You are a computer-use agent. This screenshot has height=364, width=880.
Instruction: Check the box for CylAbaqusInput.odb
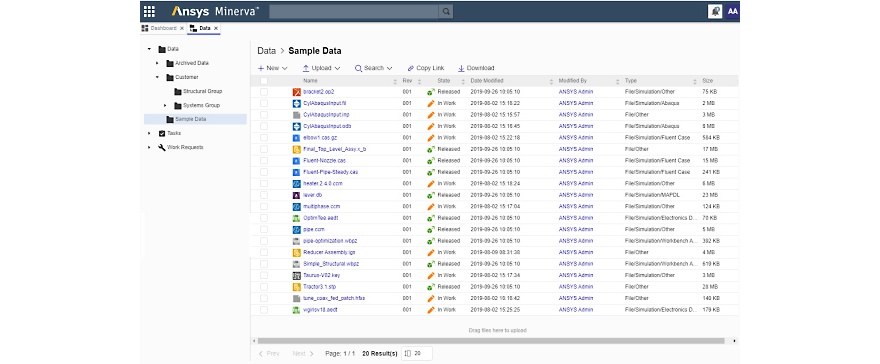(264, 126)
